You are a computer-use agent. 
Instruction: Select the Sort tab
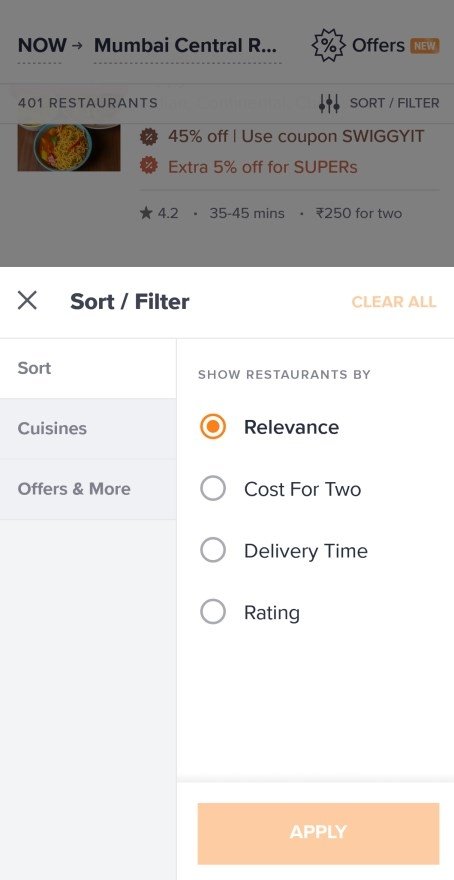(x=88, y=369)
